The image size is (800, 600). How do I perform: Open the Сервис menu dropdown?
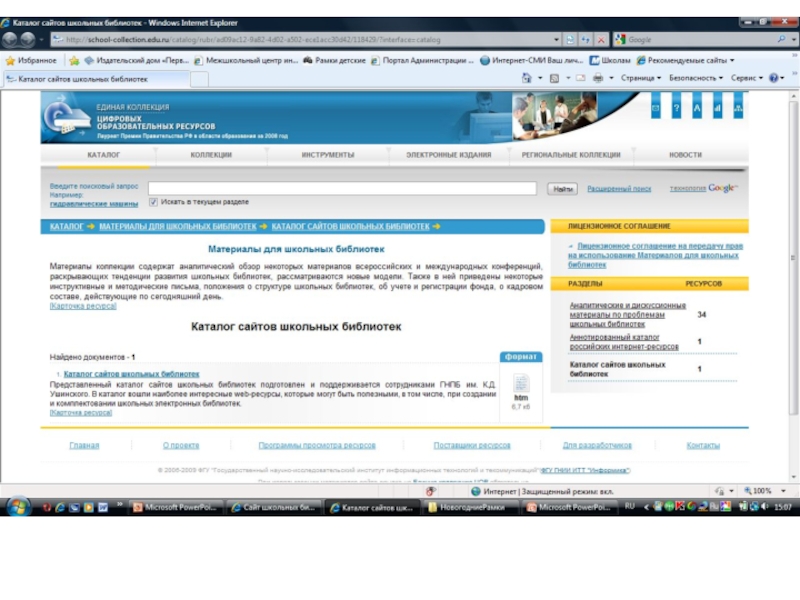[747, 78]
